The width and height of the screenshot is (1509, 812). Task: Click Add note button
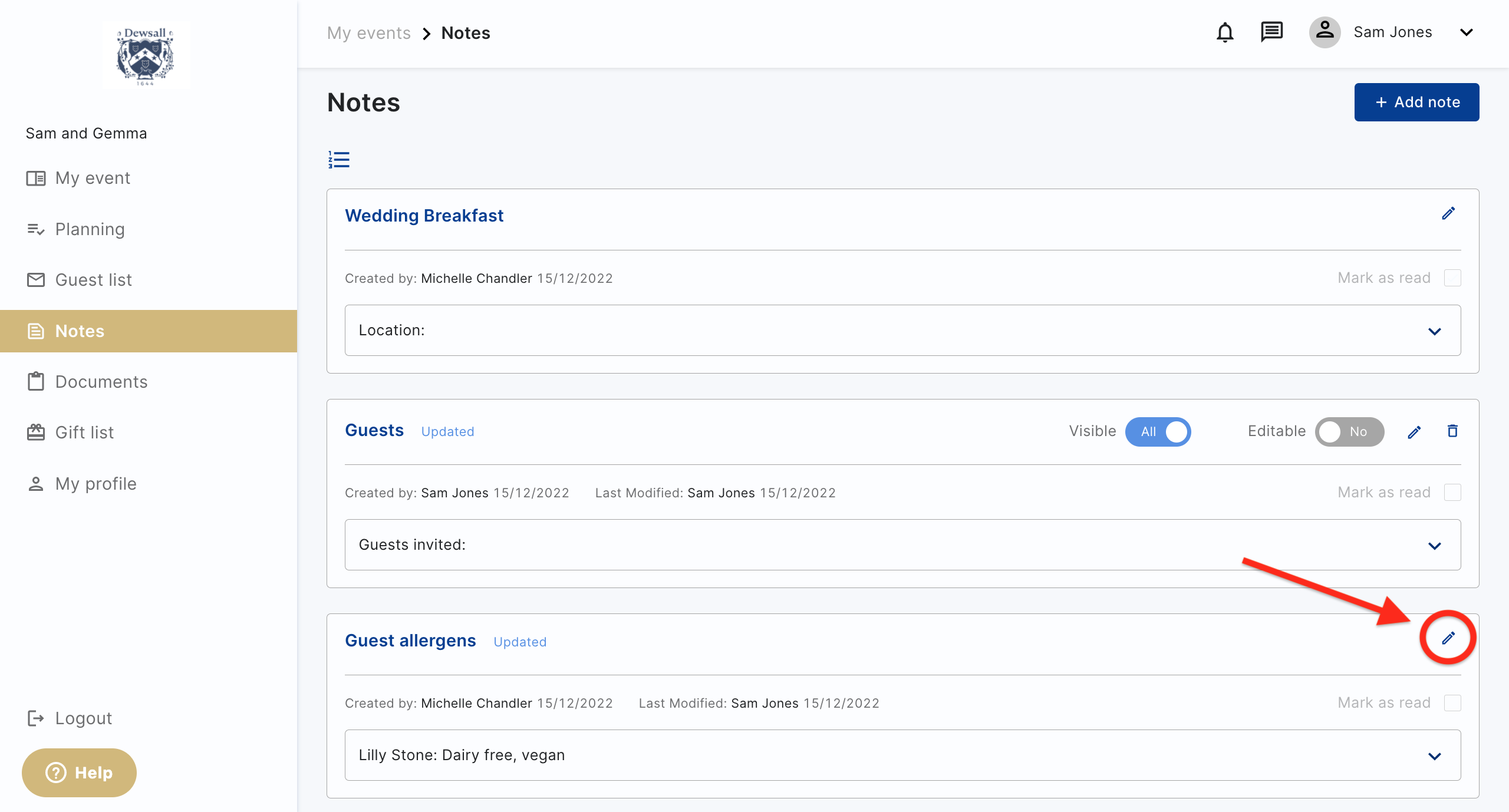[1416, 102]
